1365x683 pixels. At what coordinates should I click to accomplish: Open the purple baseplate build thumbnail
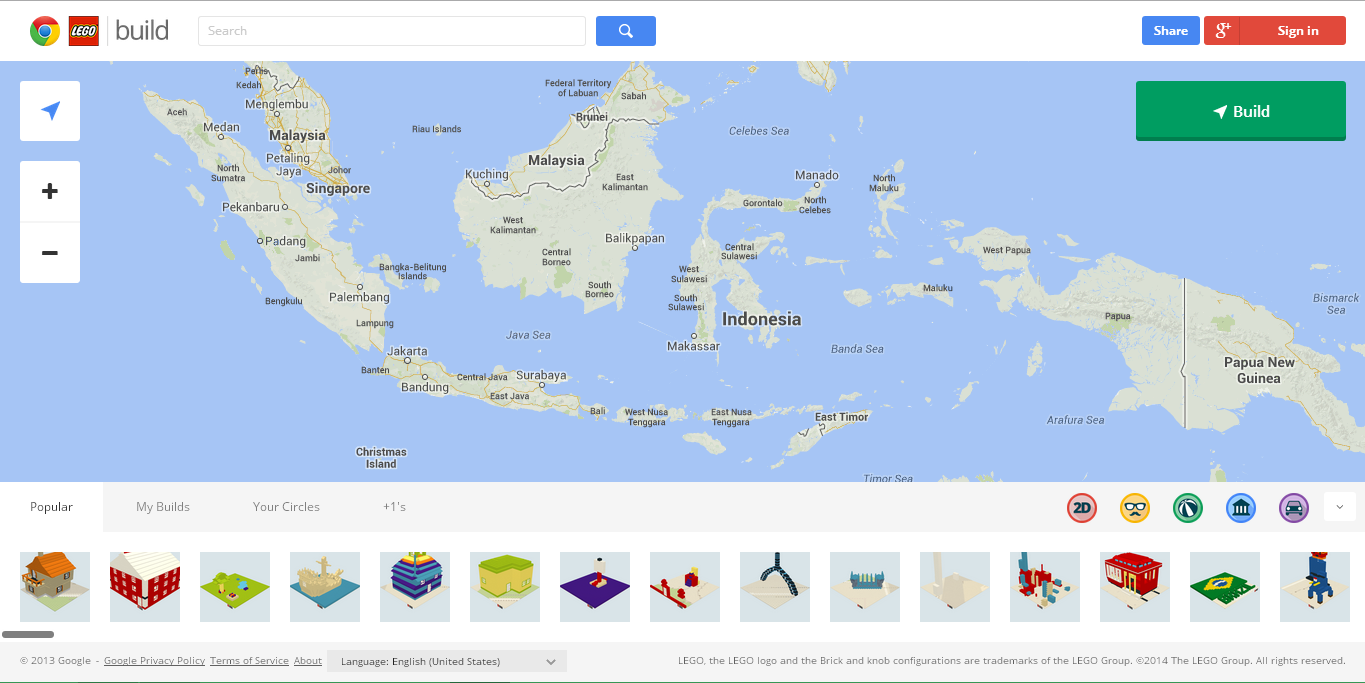pos(595,587)
